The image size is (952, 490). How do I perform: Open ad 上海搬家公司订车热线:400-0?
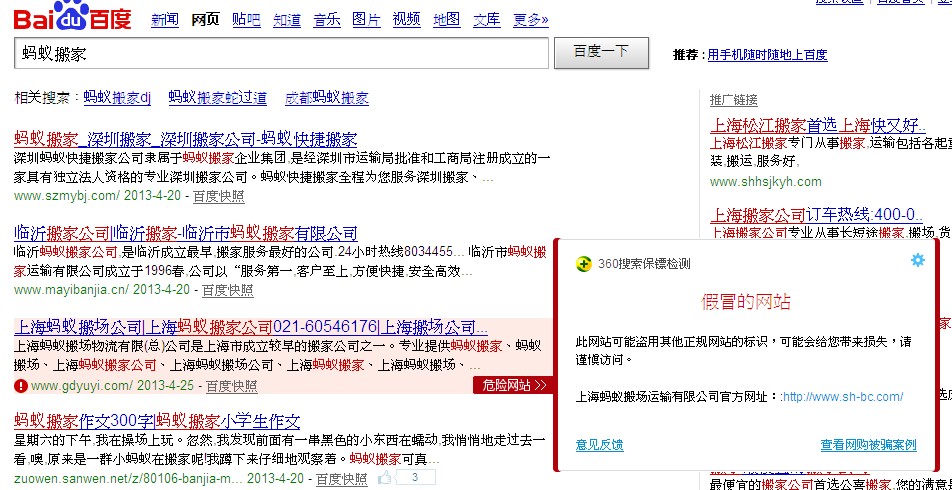click(817, 215)
